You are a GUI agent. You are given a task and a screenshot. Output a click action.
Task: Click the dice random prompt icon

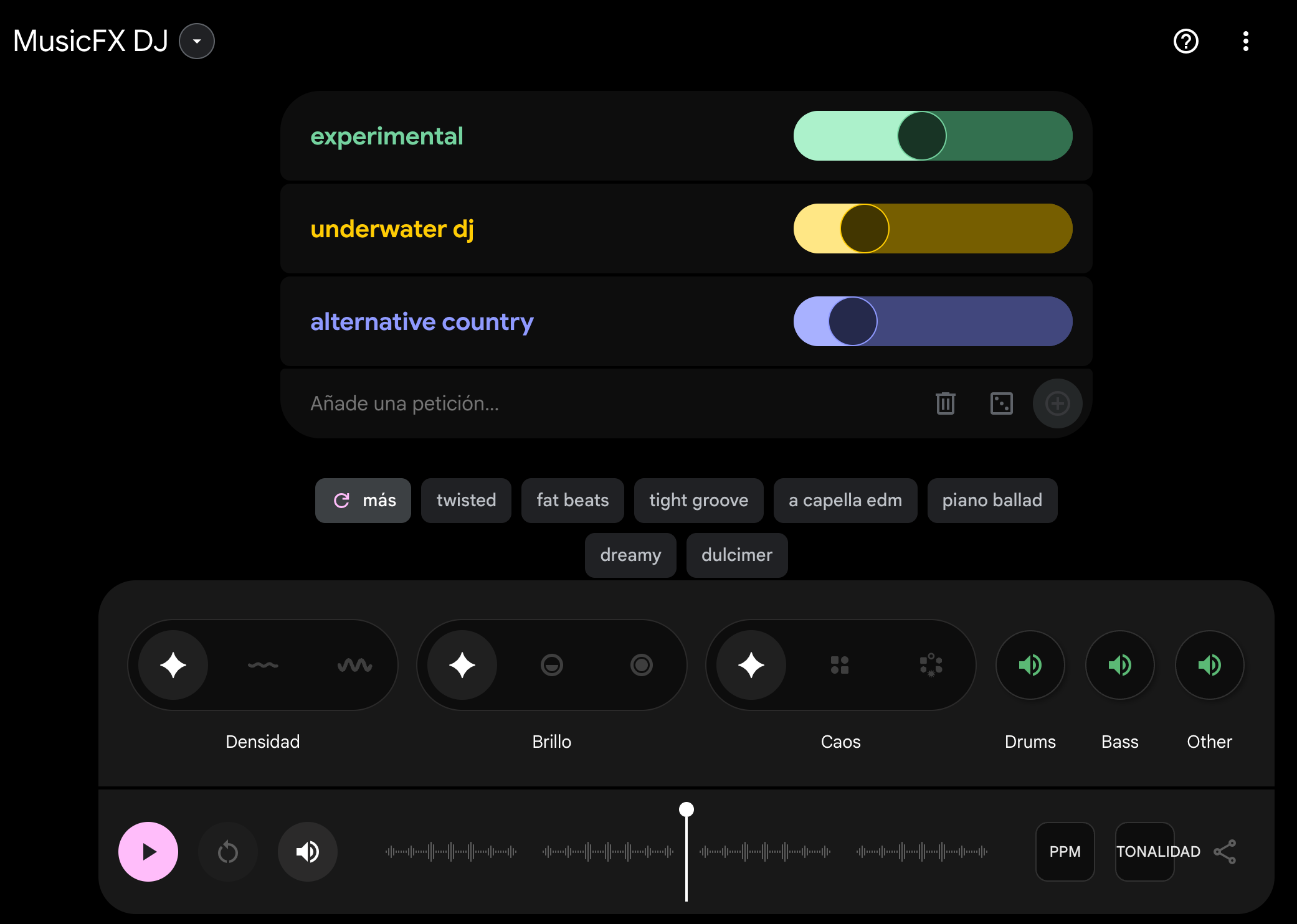[1001, 403]
